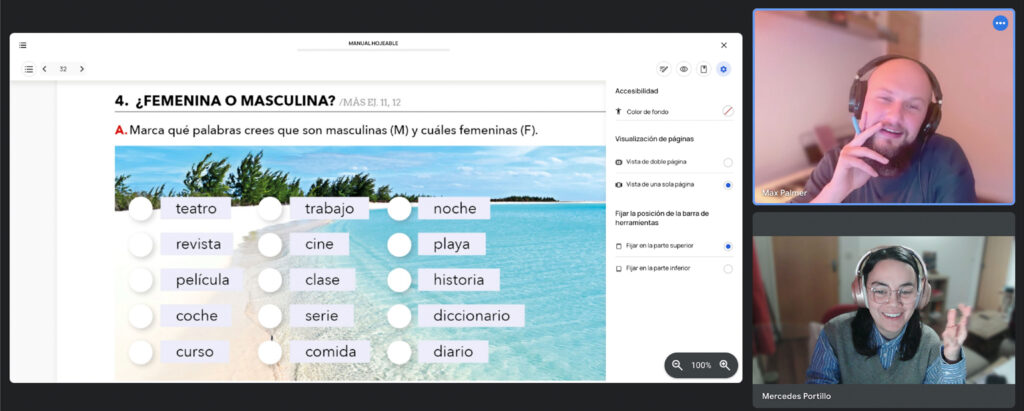Select Fijar en la parte inferior

point(728,269)
